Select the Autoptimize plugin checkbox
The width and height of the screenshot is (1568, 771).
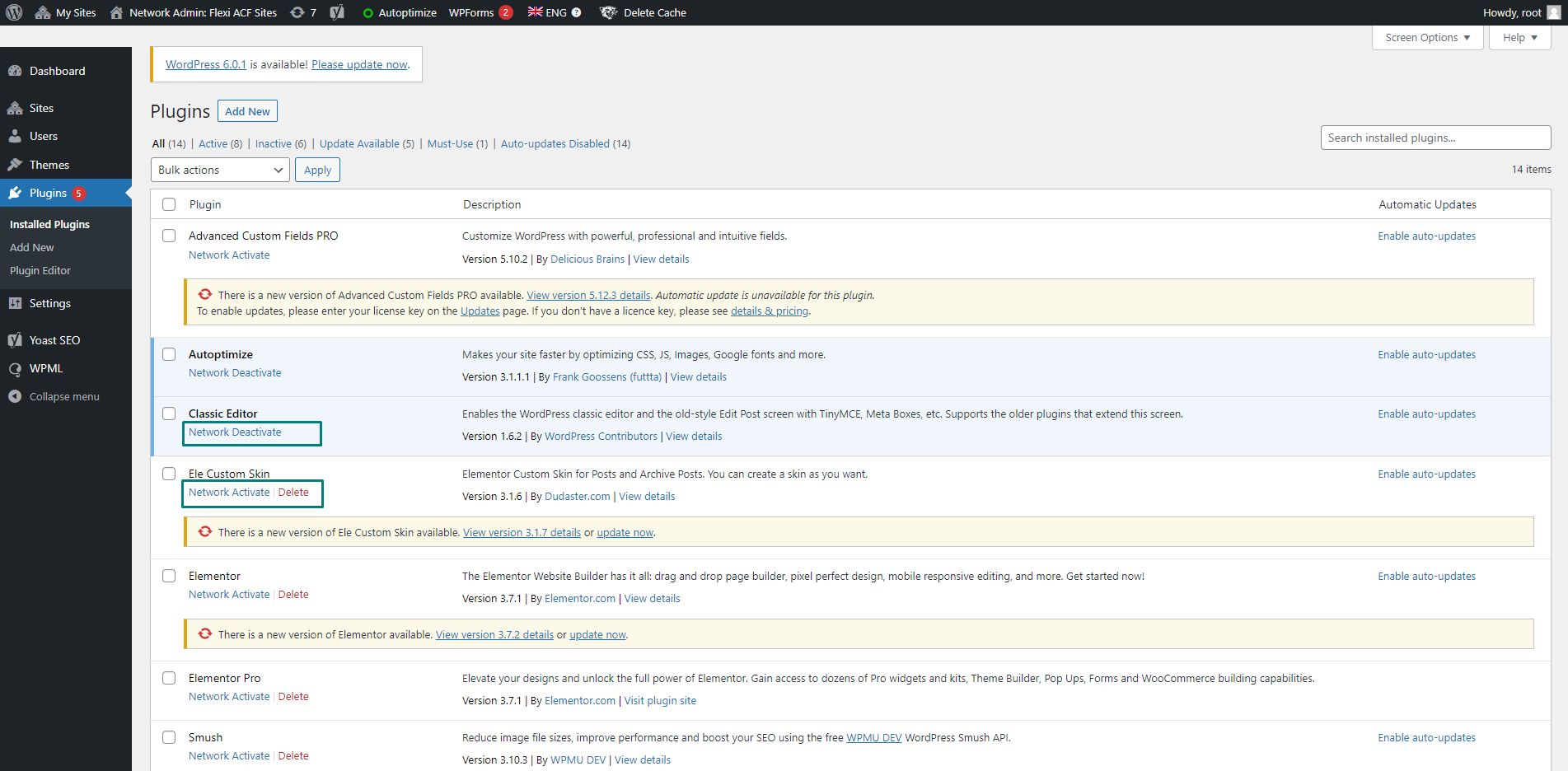click(169, 354)
